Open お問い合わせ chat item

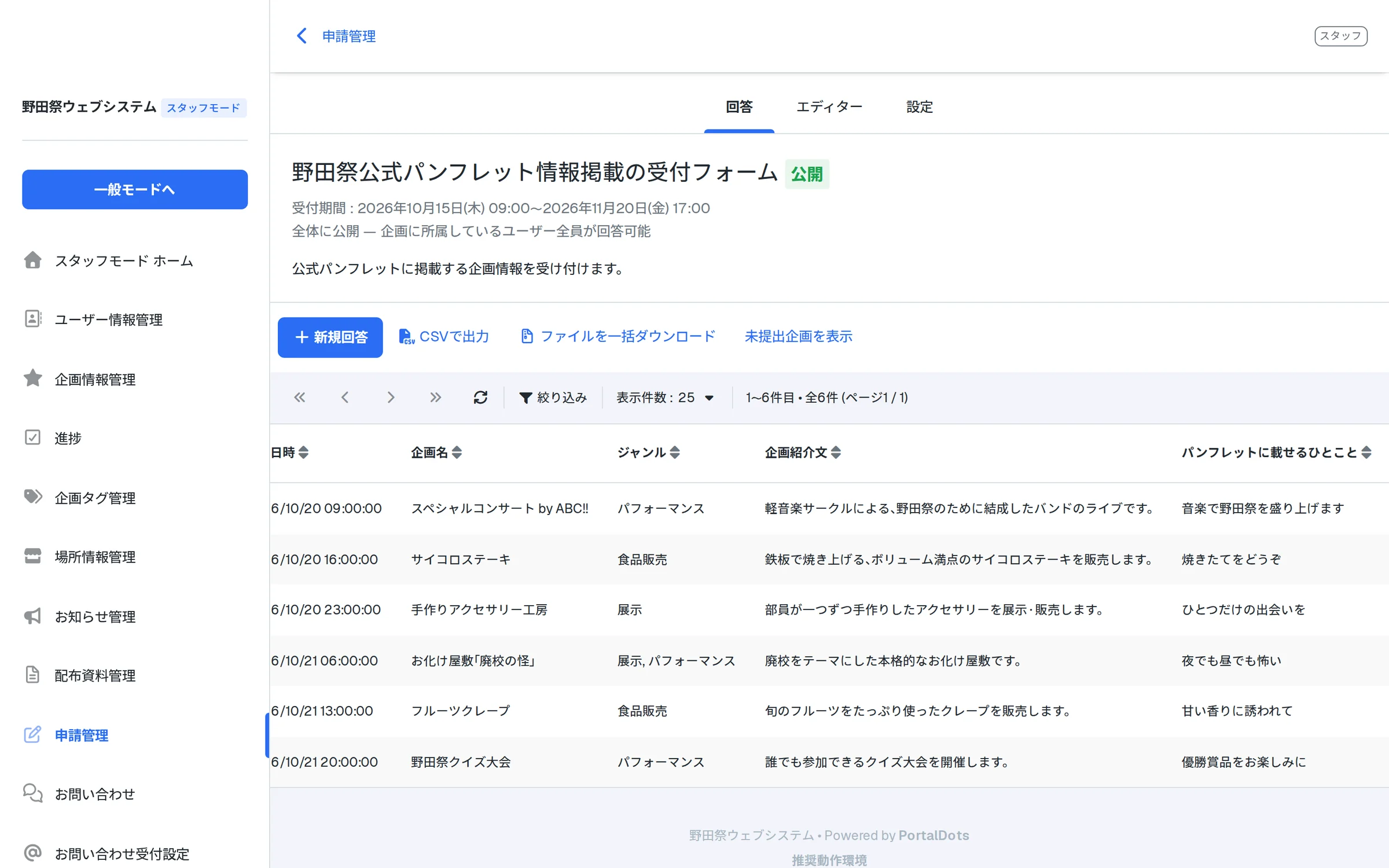134,794
